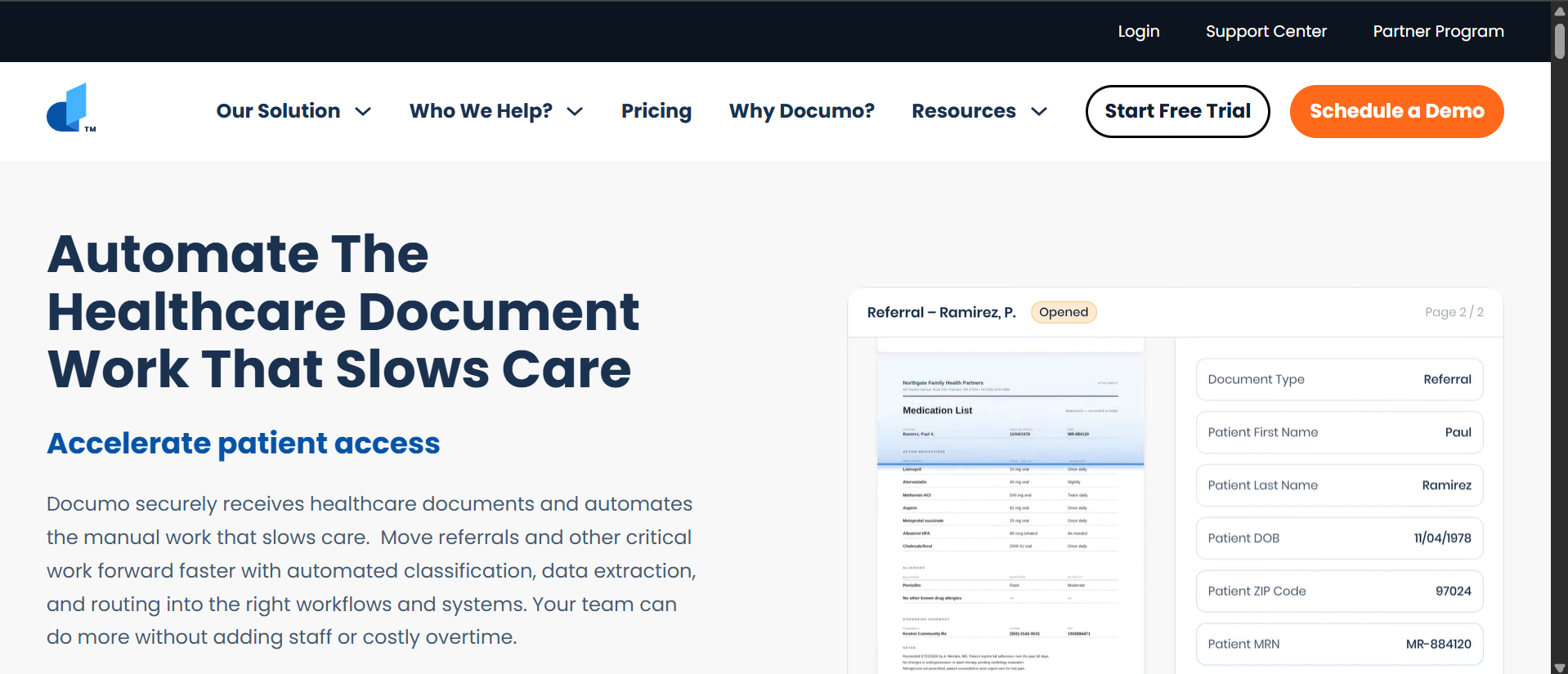Open the Who We Help? menu

481,111
